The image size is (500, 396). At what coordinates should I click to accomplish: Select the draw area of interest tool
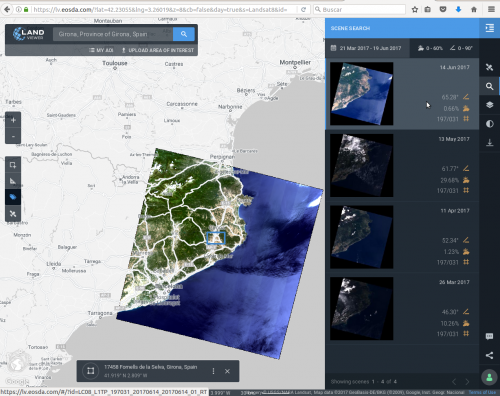pyautogui.click(x=13, y=165)
